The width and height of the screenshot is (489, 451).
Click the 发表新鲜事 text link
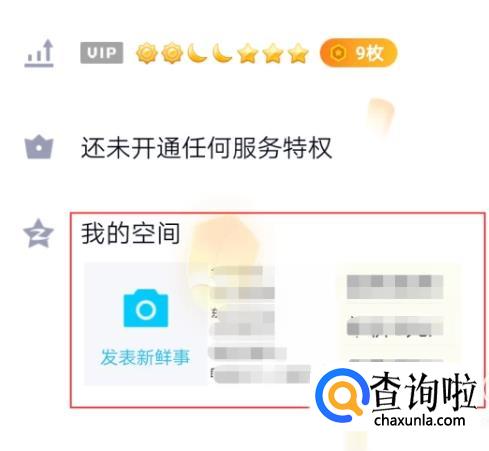(145, 357)
